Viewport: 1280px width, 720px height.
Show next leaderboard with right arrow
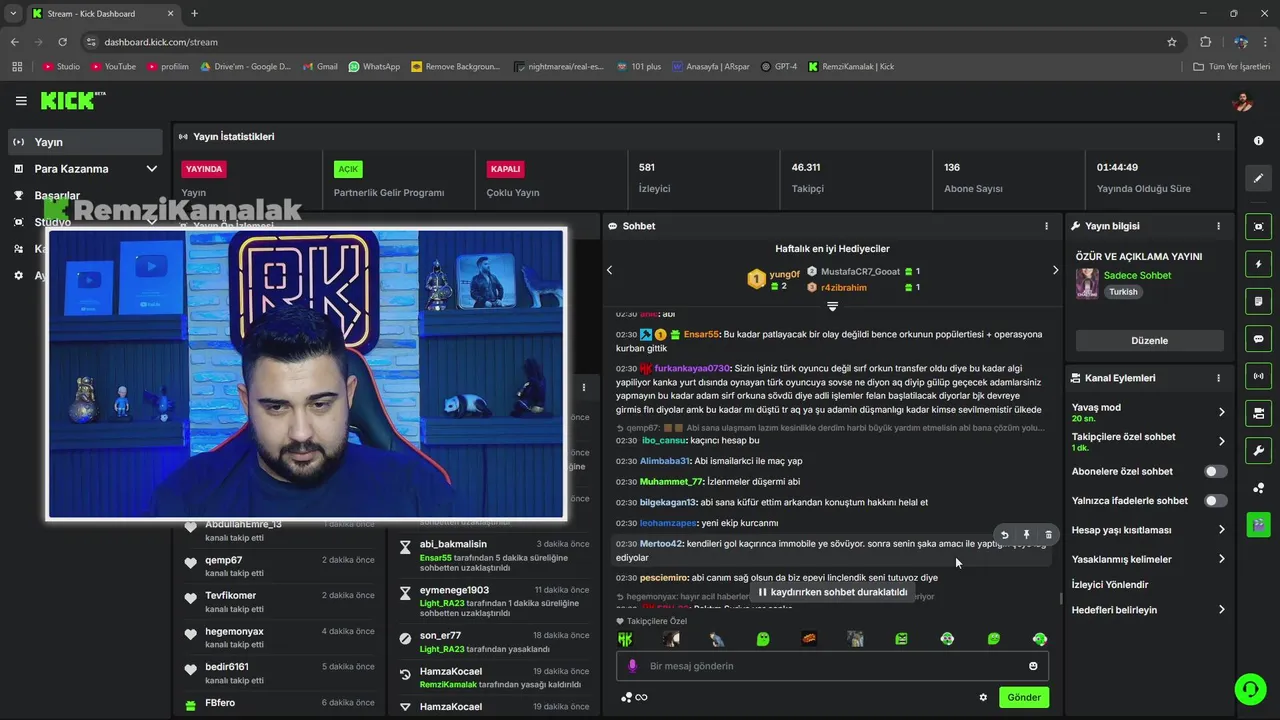[1055, 270]
